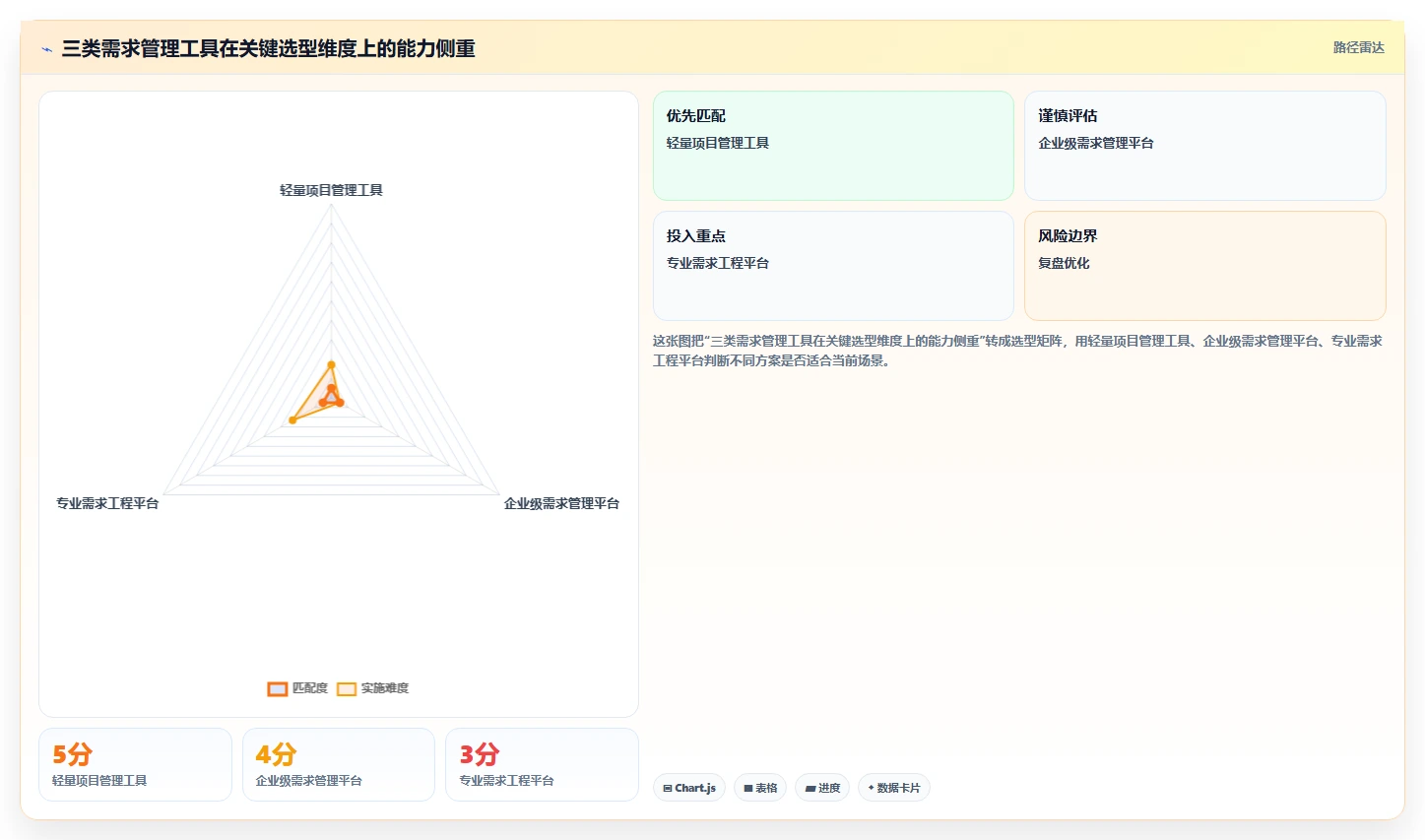Select the 投入重点 card
1425x840 pixels.
(833, 266)
